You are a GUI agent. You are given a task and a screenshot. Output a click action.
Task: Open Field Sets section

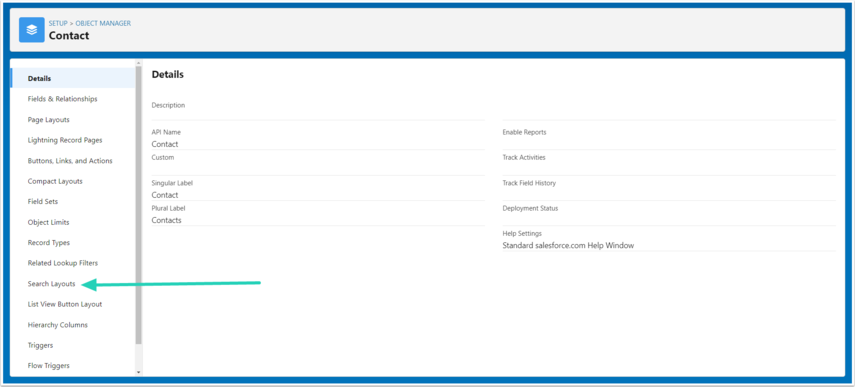[x=43, y=202]
